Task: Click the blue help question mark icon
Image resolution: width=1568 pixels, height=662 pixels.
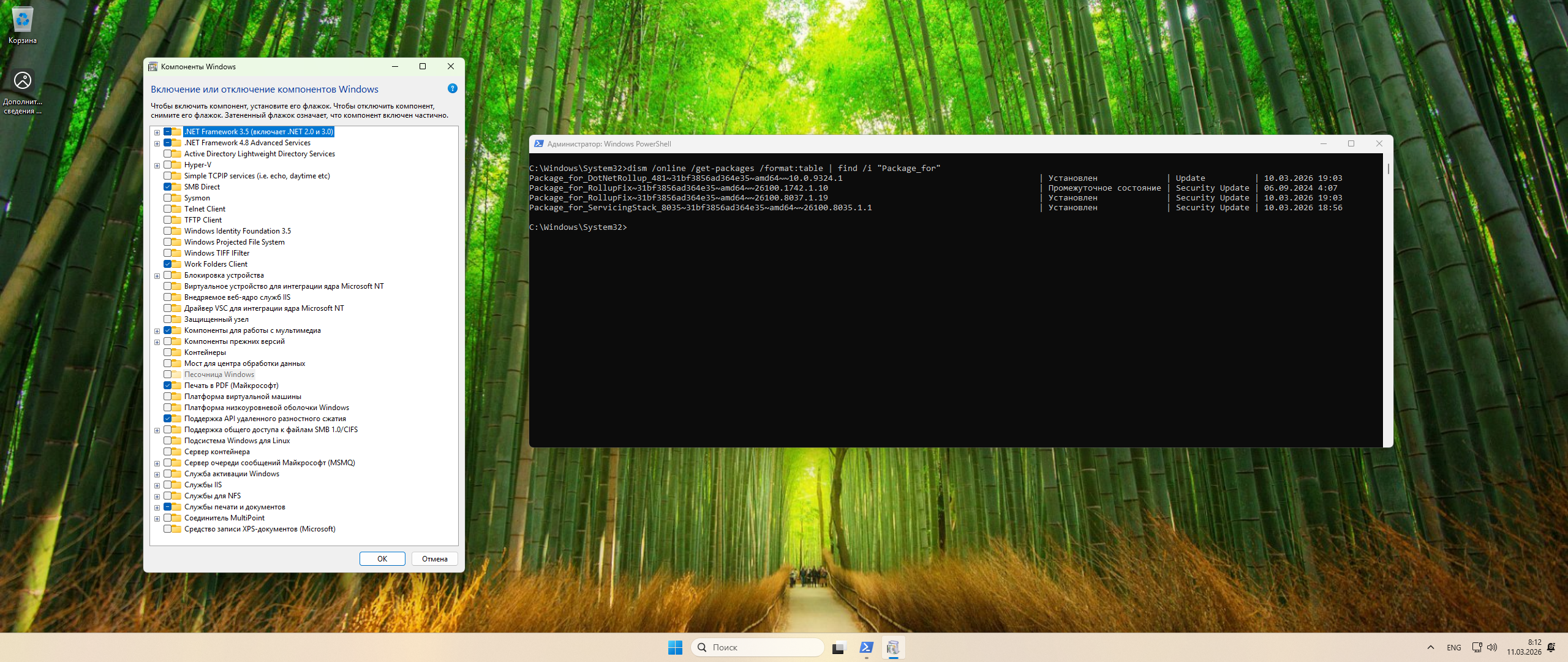Action: [x=453, y=89]
